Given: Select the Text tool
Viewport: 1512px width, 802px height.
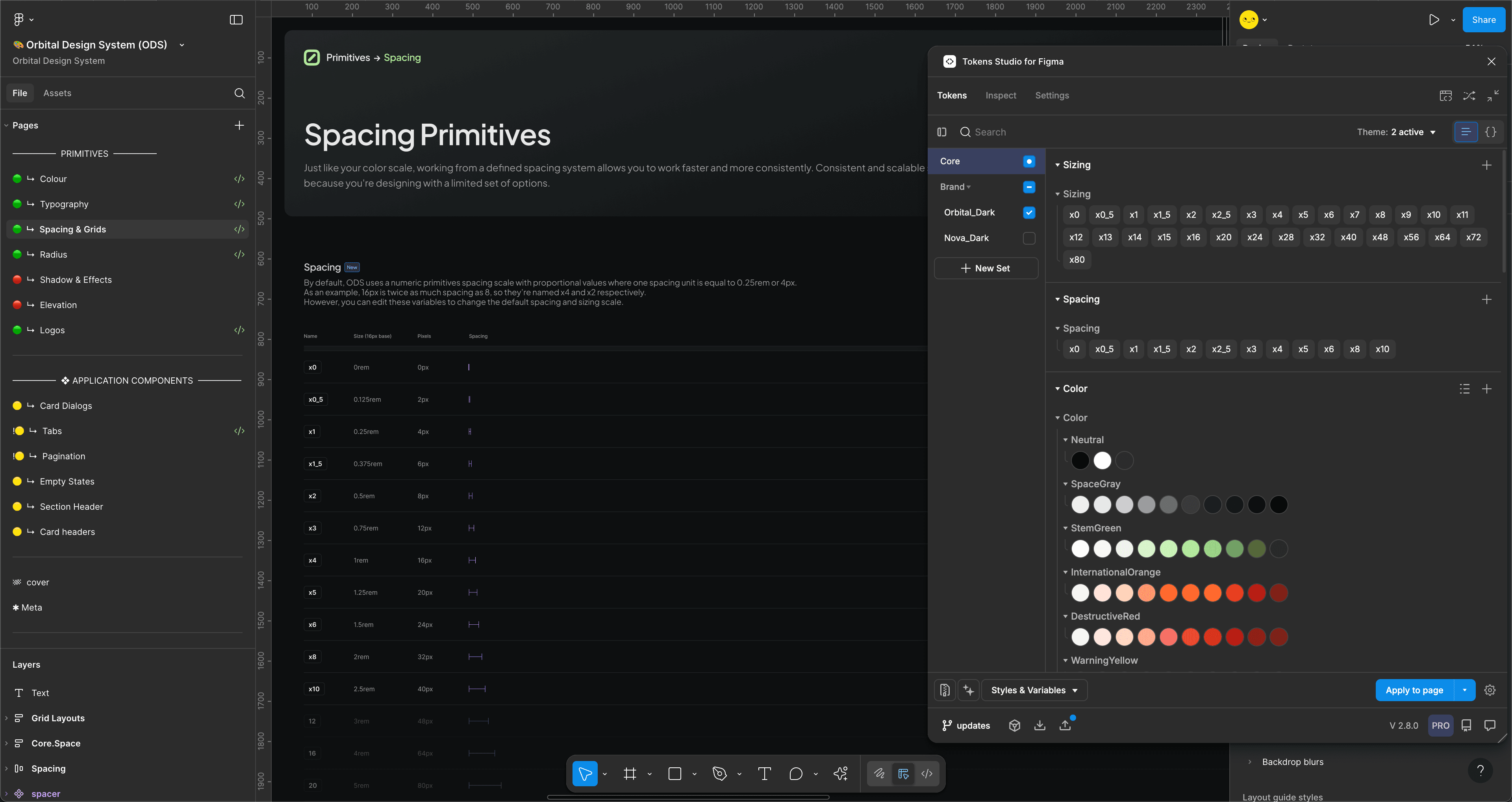Looking at the screenshot, I should [764, 774].
